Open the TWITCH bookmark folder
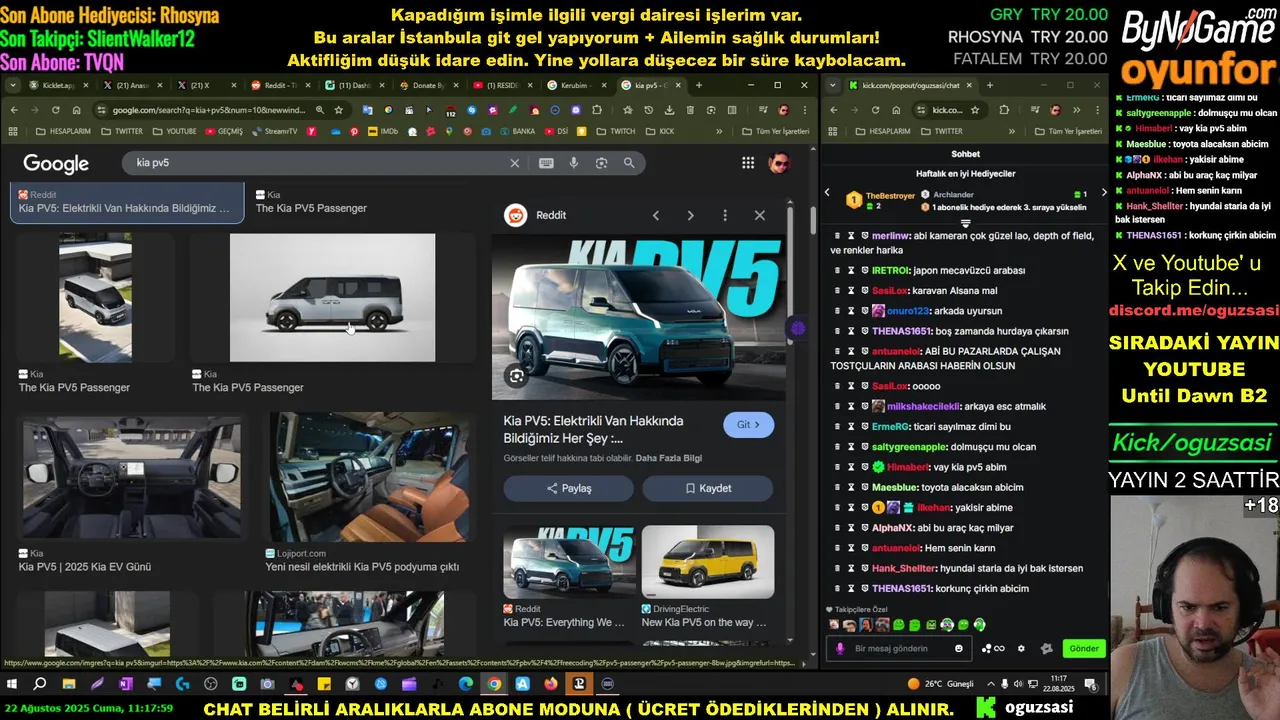 coord(615,131)
